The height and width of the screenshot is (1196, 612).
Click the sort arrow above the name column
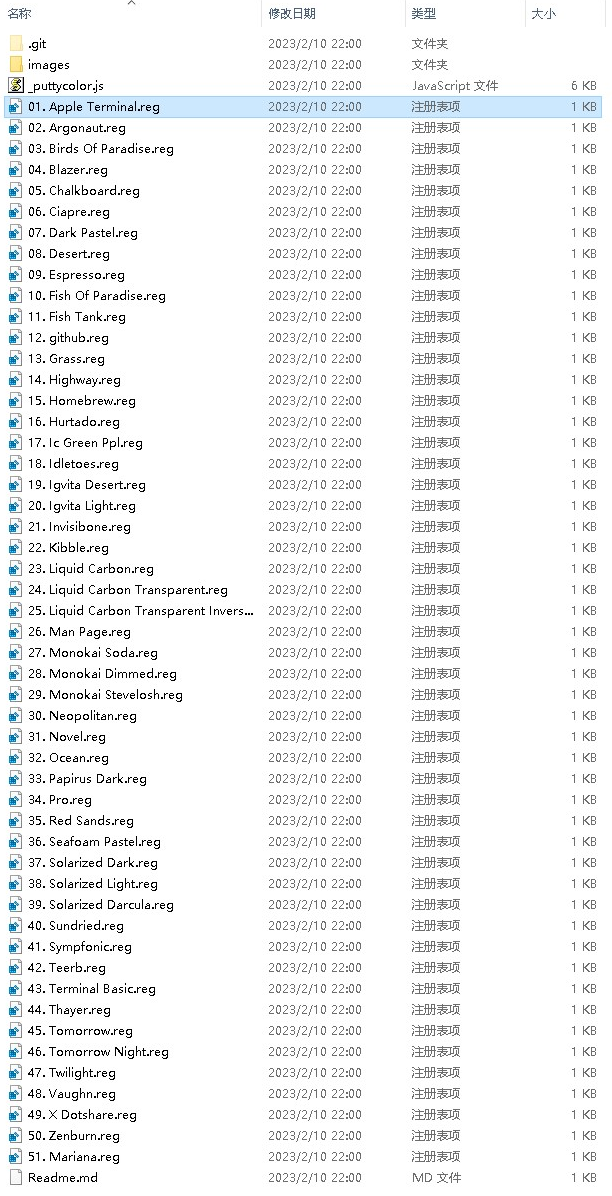130,3
